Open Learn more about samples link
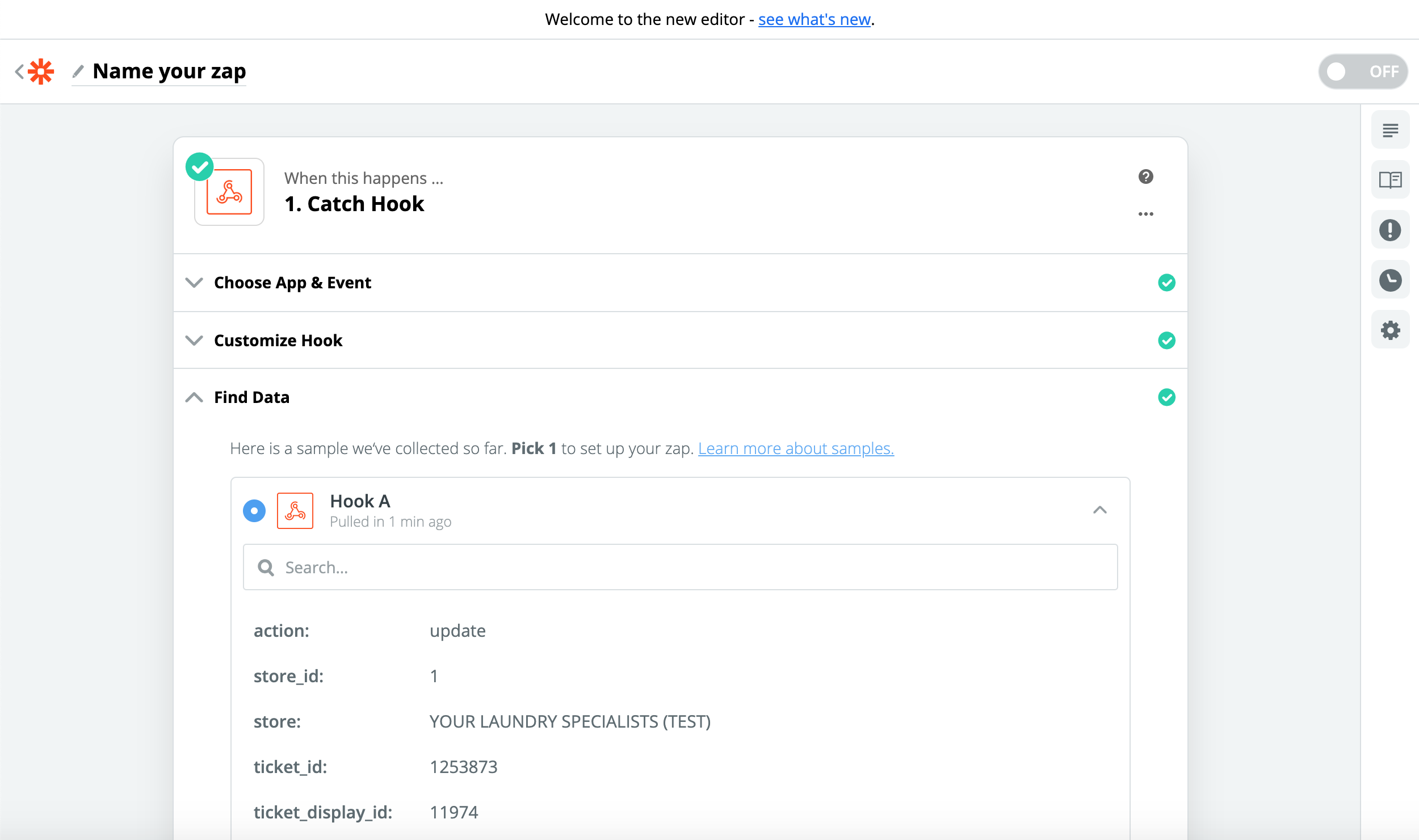The width and height of the screenshot is (1419, 840). pyautogui.click(x=796, y=448)
